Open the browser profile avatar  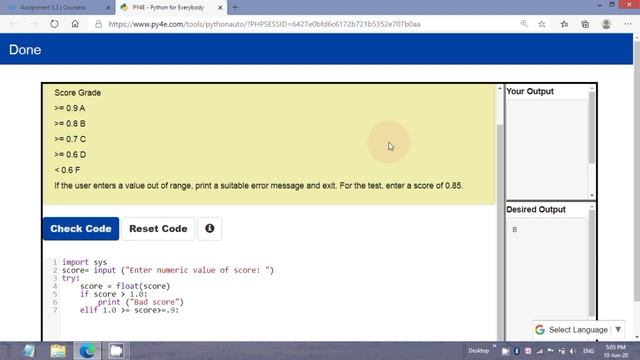(606, 24)
